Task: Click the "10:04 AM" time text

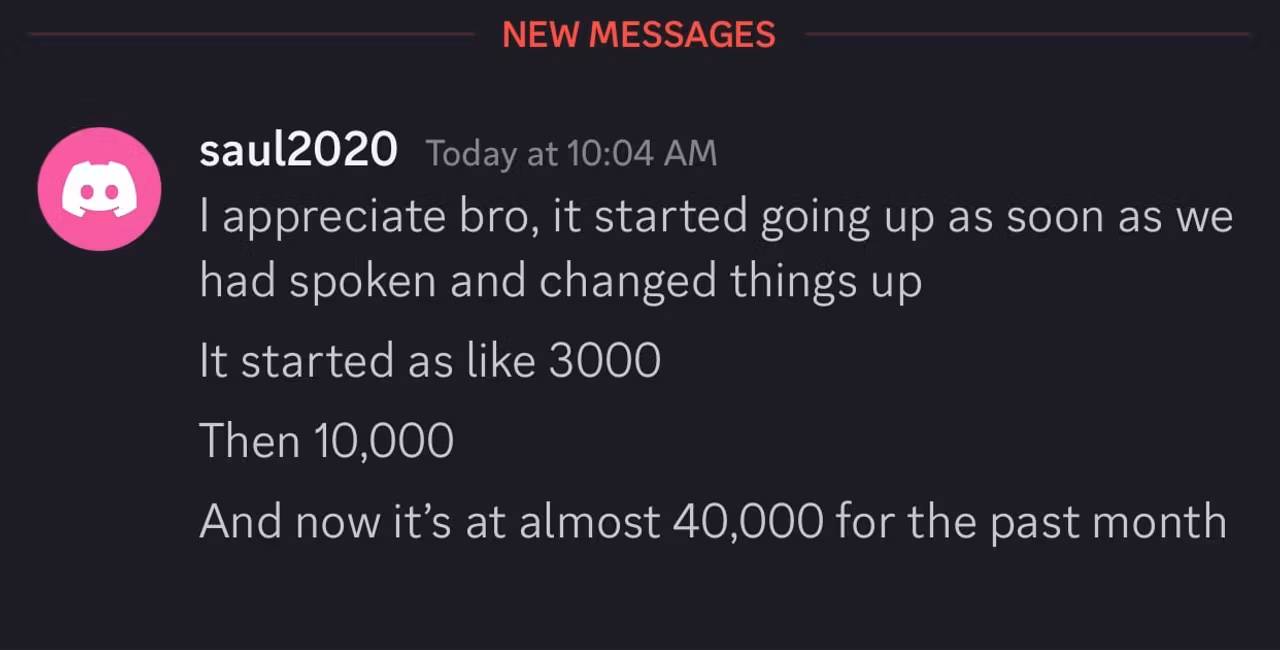Action: pos(642,153)
